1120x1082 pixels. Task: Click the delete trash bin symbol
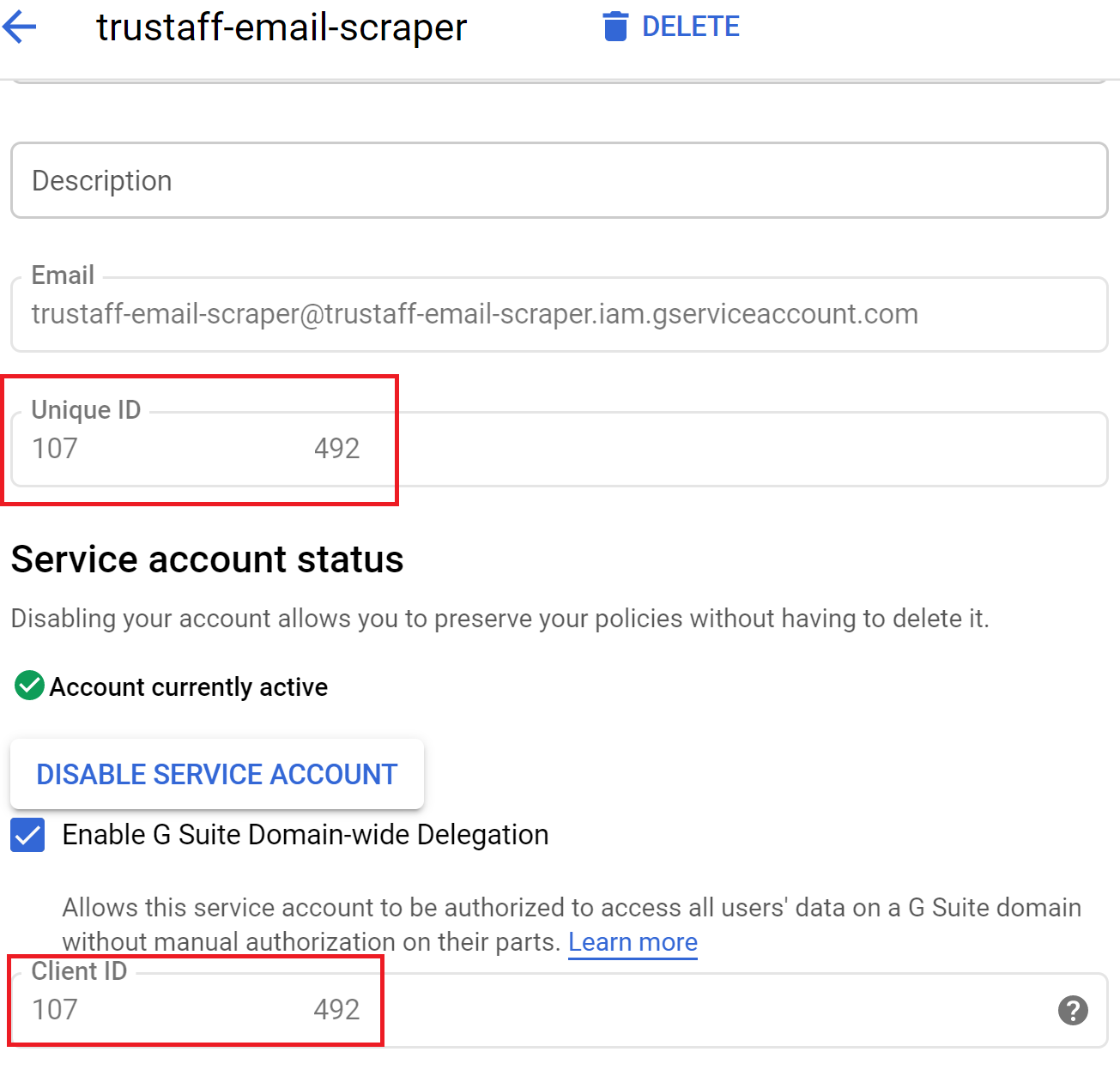[x=614, y=26]
